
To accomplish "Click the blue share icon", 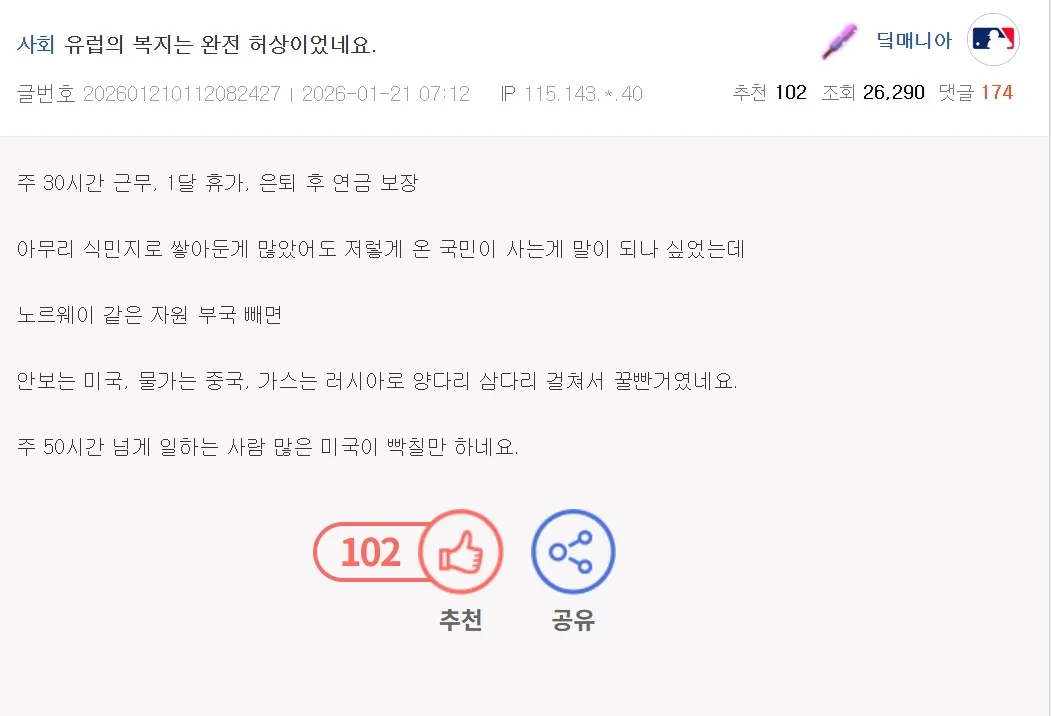I will coord(573,552).
